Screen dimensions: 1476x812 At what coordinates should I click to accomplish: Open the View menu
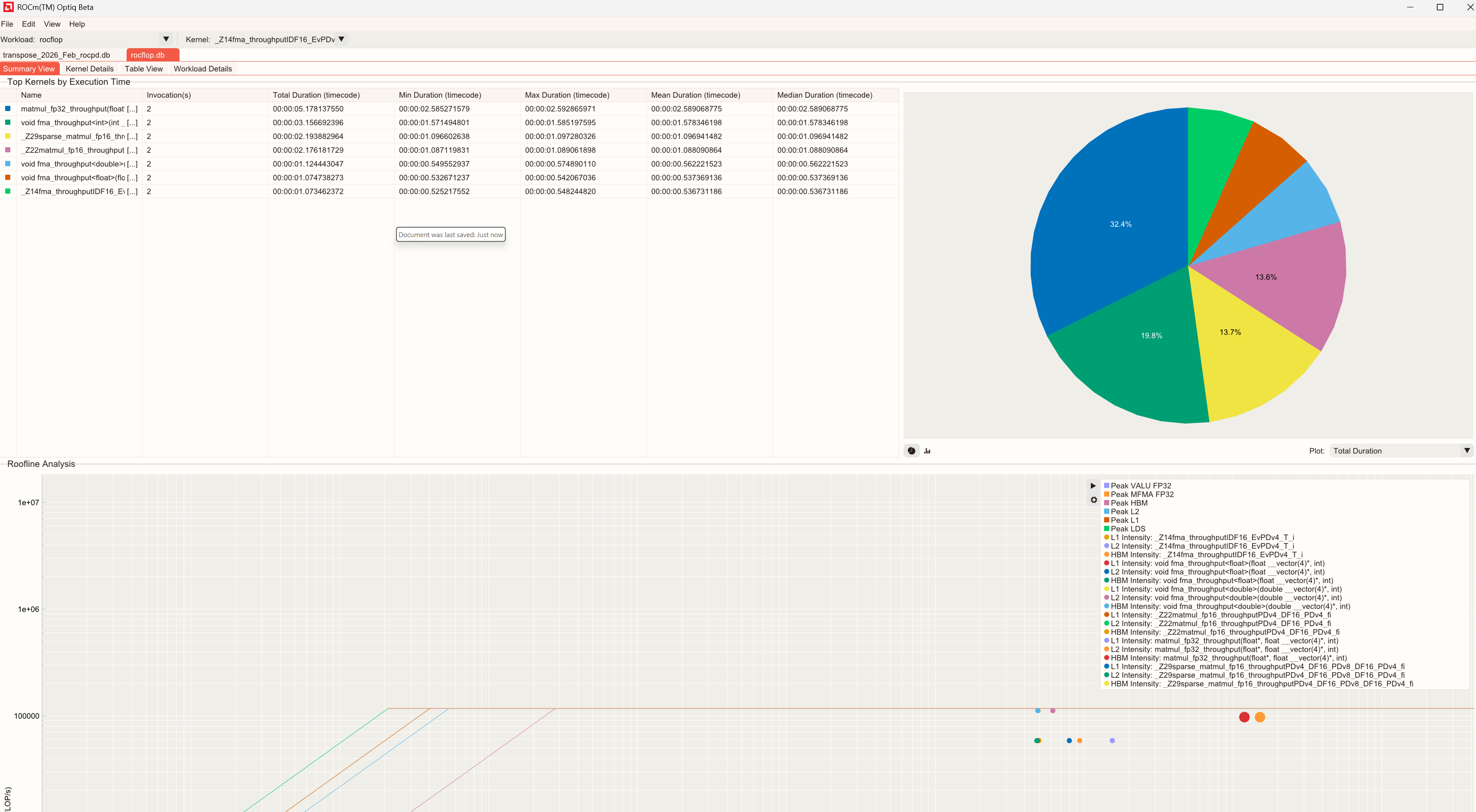(x=52, y=24)
